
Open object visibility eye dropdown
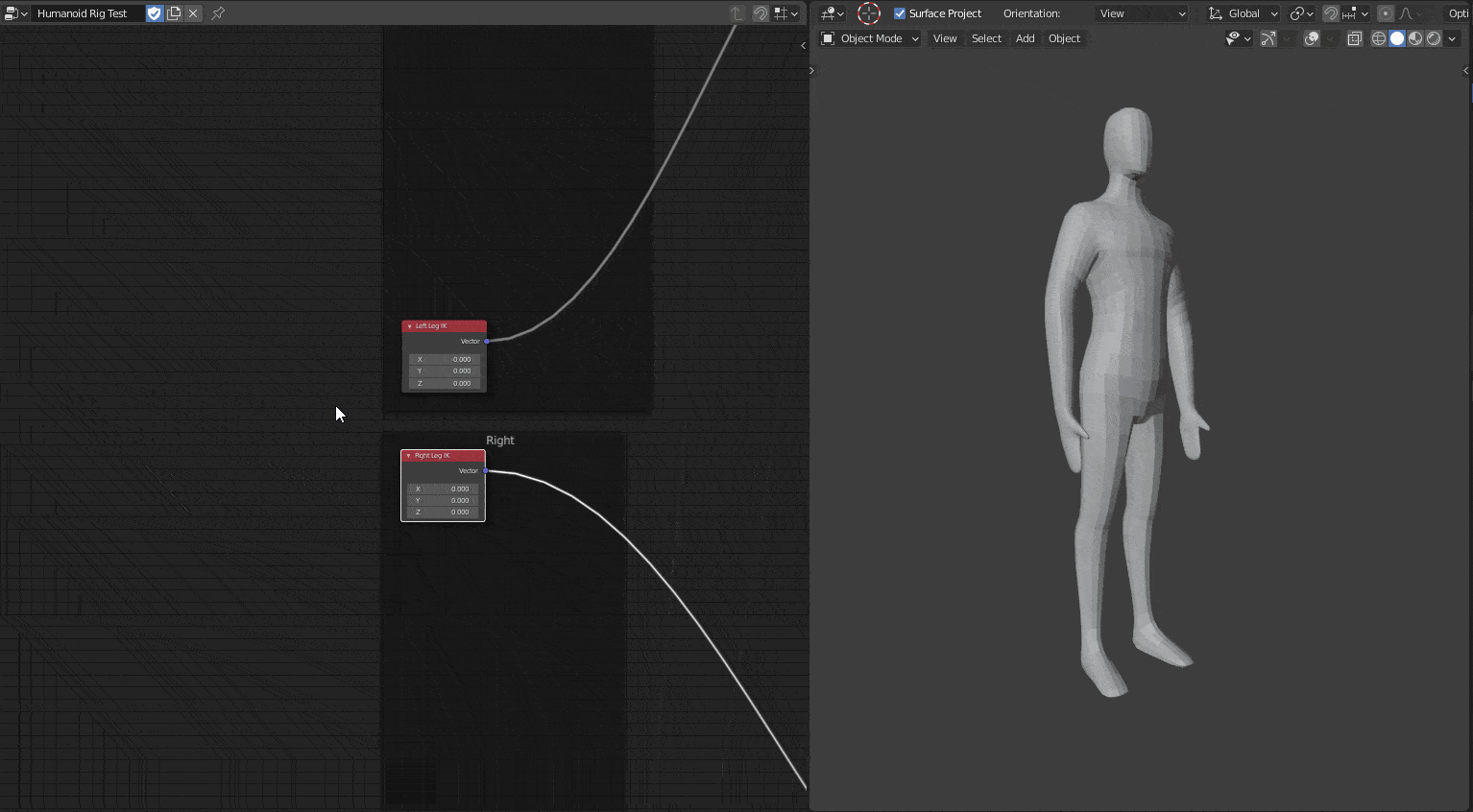(x=1239, y=38)
